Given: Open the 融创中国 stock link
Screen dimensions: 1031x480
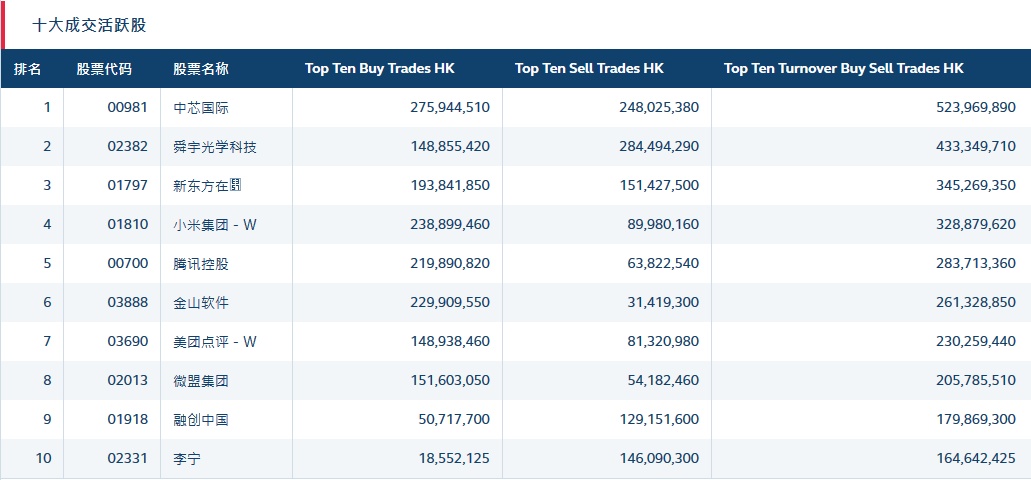Looking at the screenshot, I should click(201, 420).
